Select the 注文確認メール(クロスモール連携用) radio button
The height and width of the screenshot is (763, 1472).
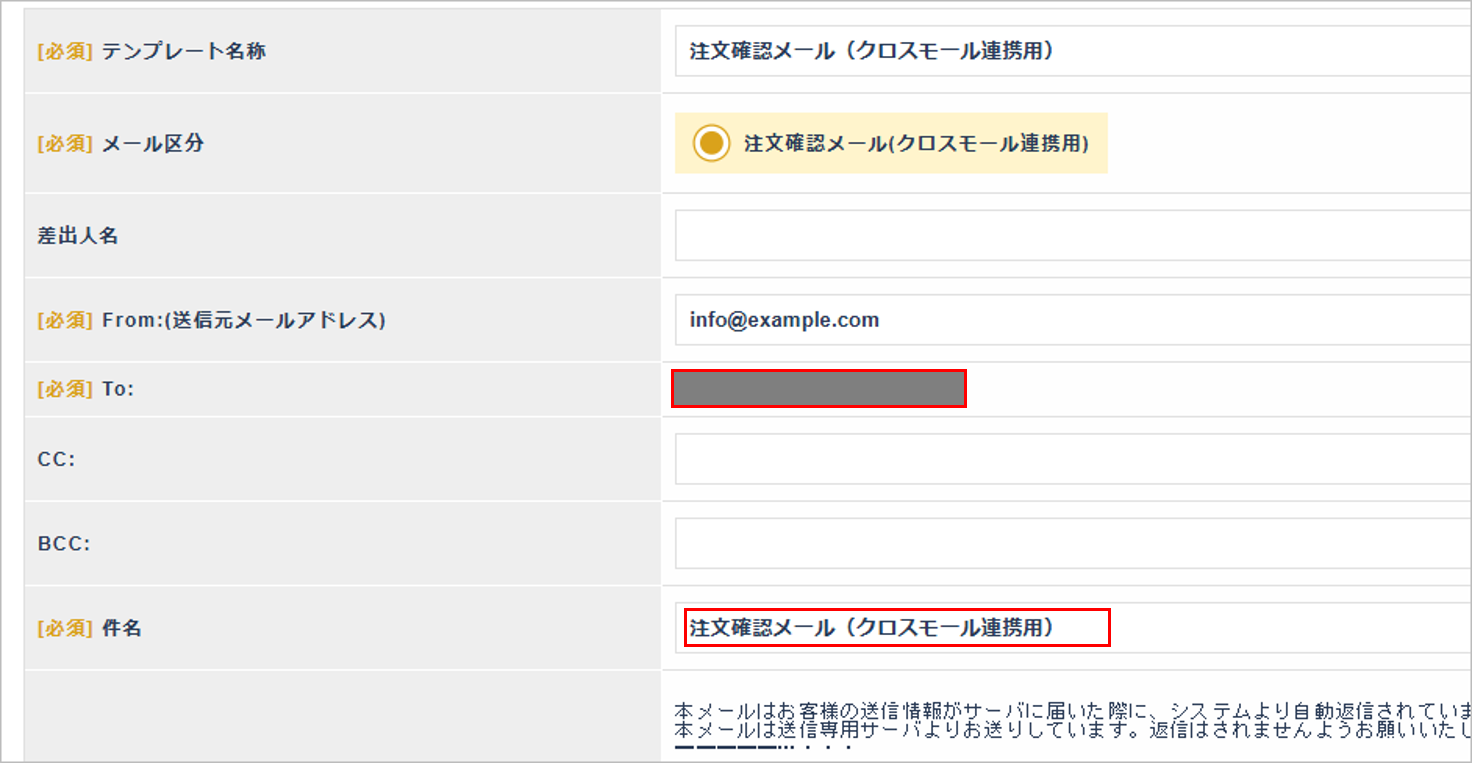(x=711, y=143)
